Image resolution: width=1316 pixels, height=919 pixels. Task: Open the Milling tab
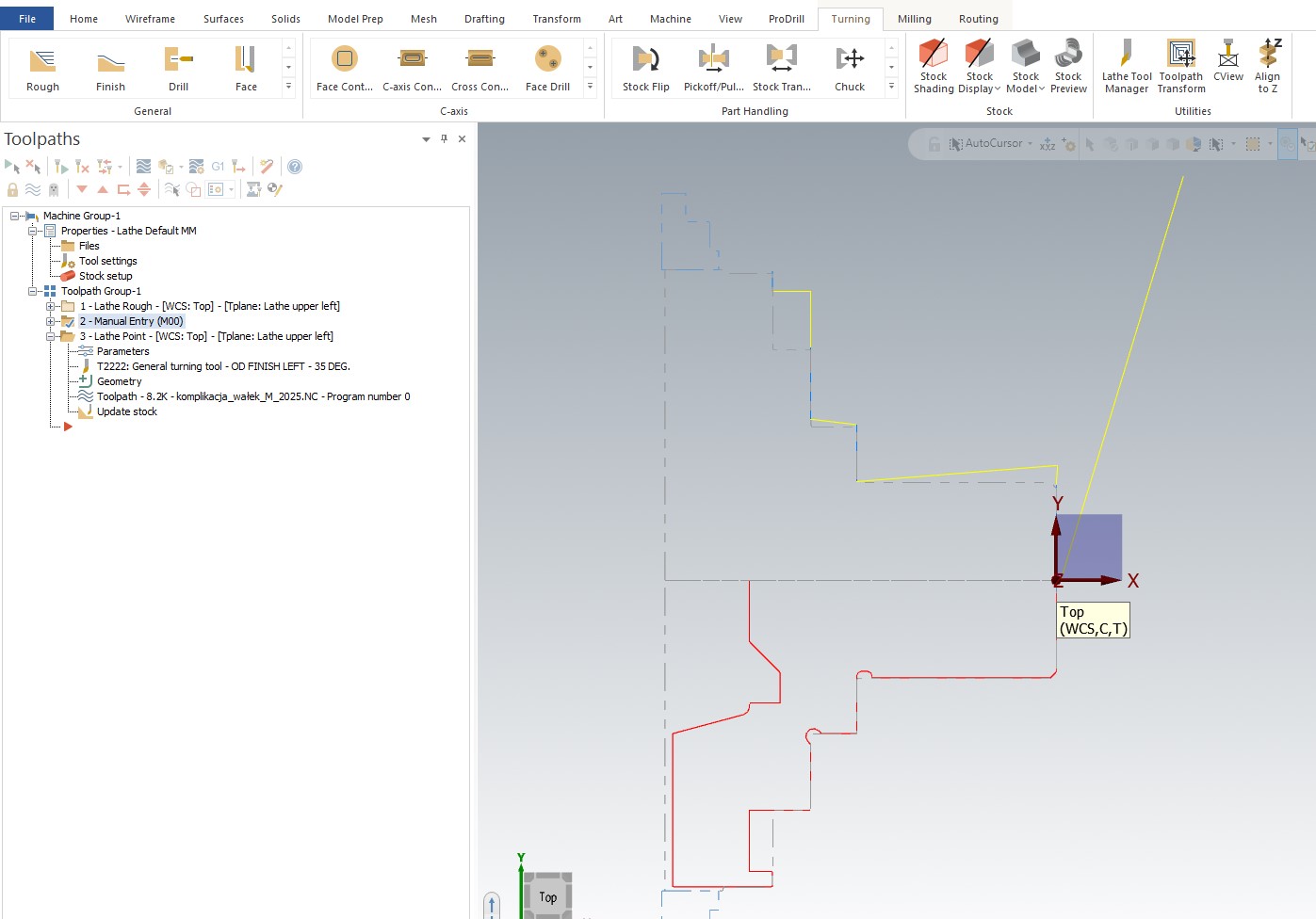(914, 19)
